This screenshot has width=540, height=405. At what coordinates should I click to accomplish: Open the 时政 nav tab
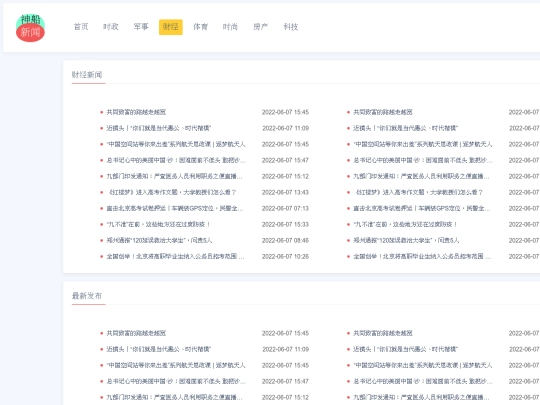tap(111, 27)
